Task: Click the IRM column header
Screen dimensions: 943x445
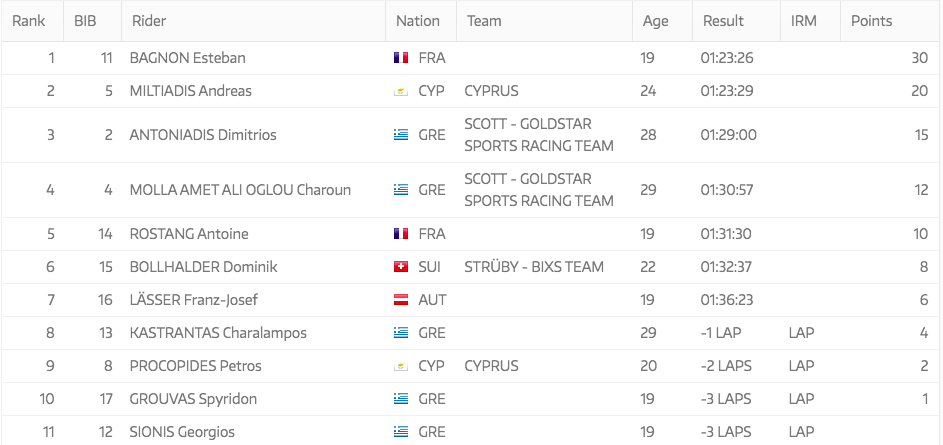Action: click(803, 21)
